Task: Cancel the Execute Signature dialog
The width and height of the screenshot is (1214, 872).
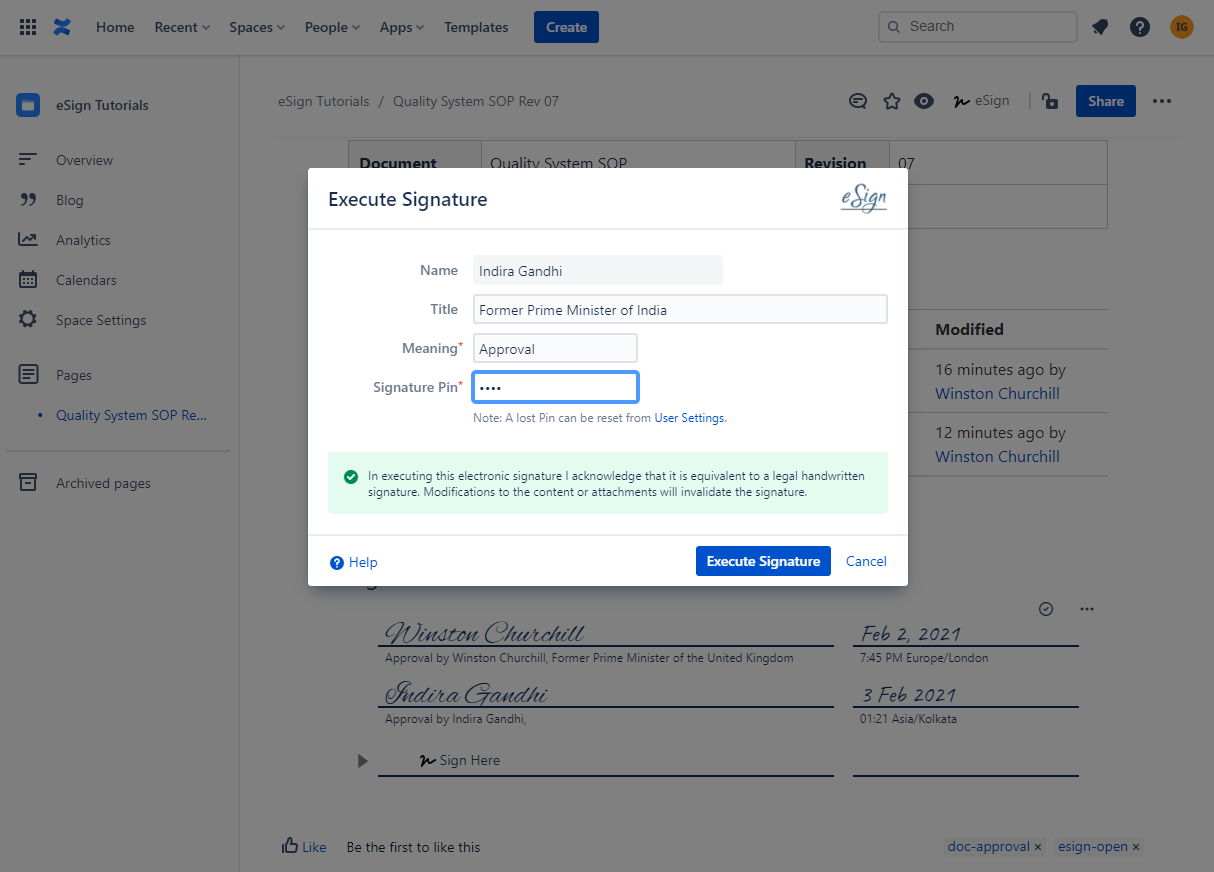Action: tap(866, 561)
